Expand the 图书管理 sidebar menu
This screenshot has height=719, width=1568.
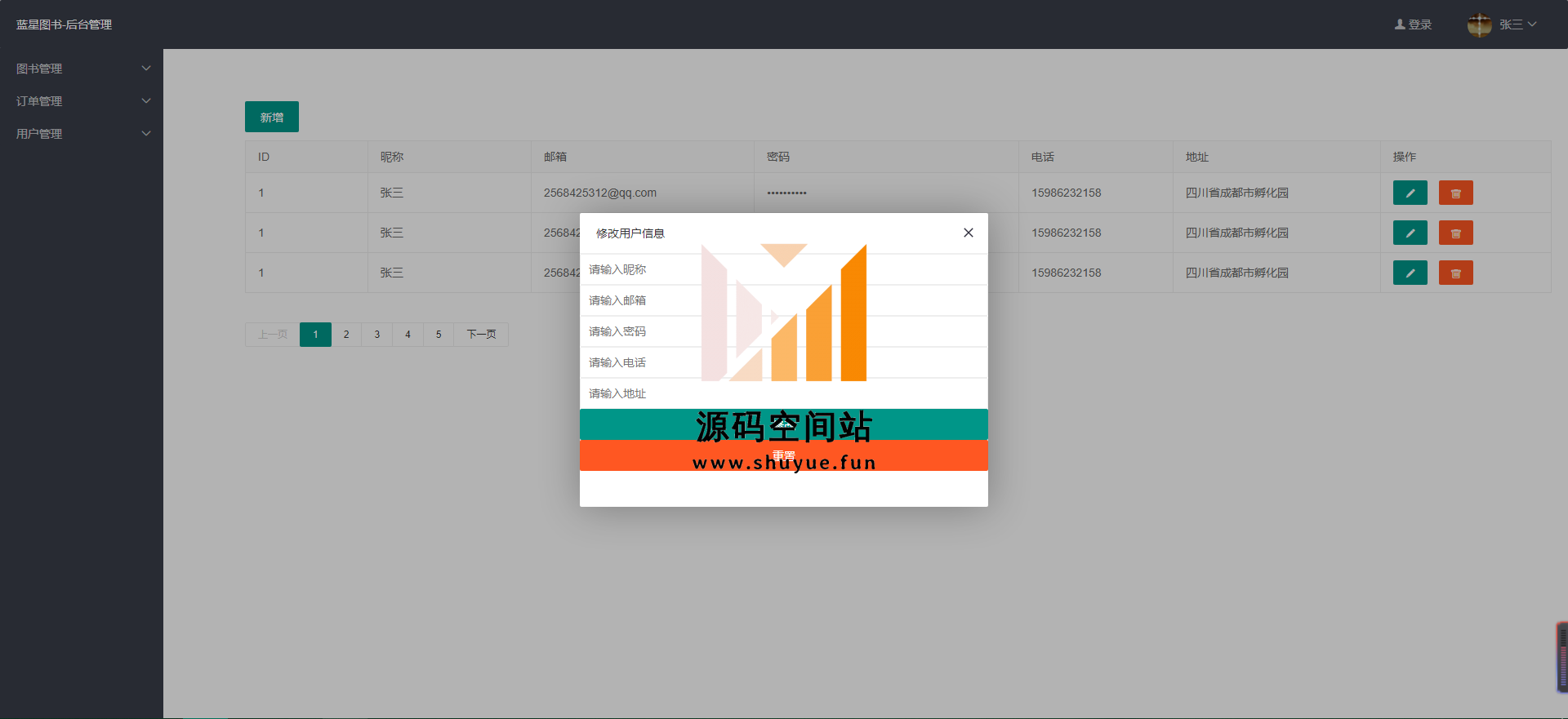click(82, 69)
